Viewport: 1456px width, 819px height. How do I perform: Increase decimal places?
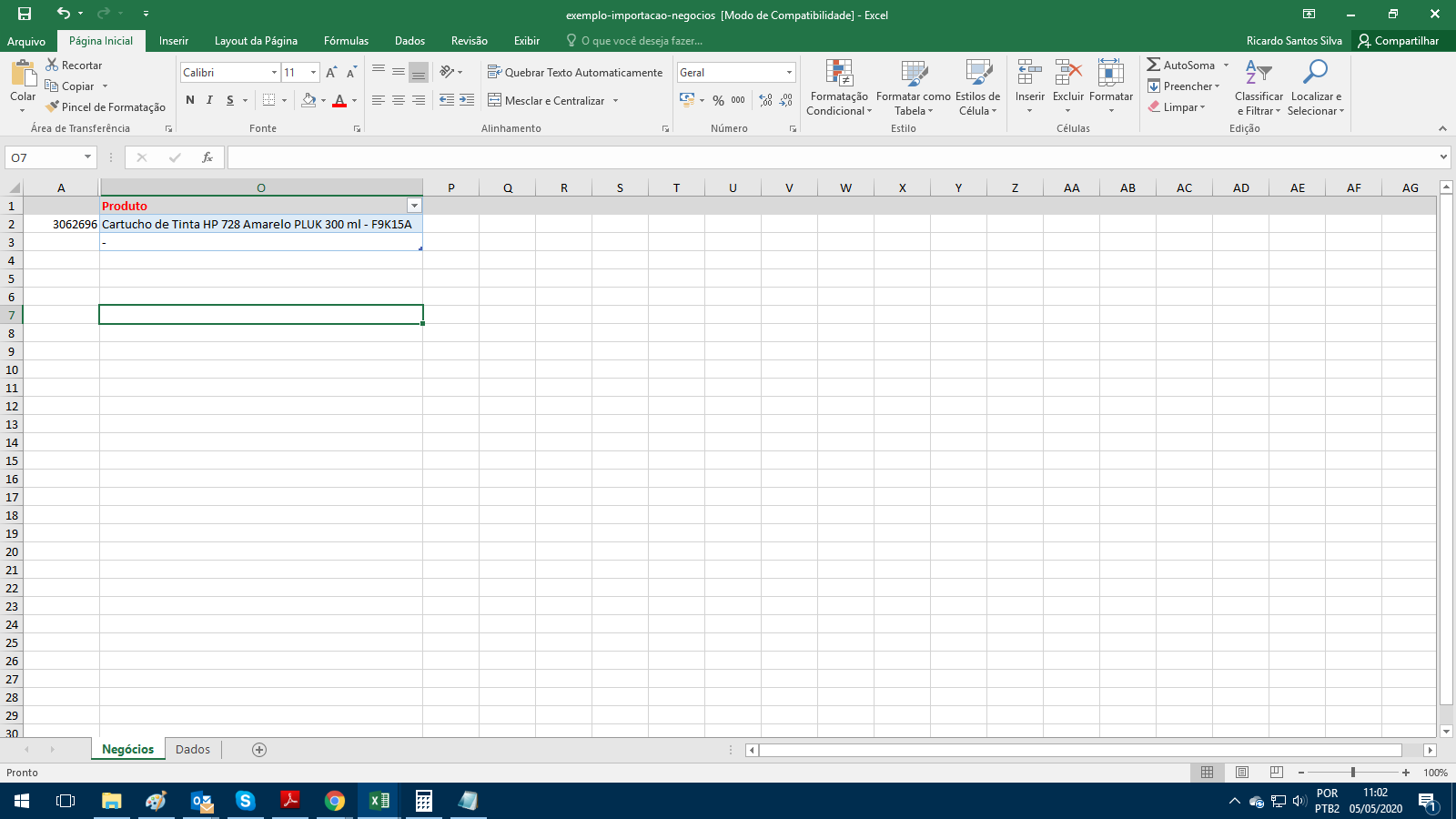766,100
